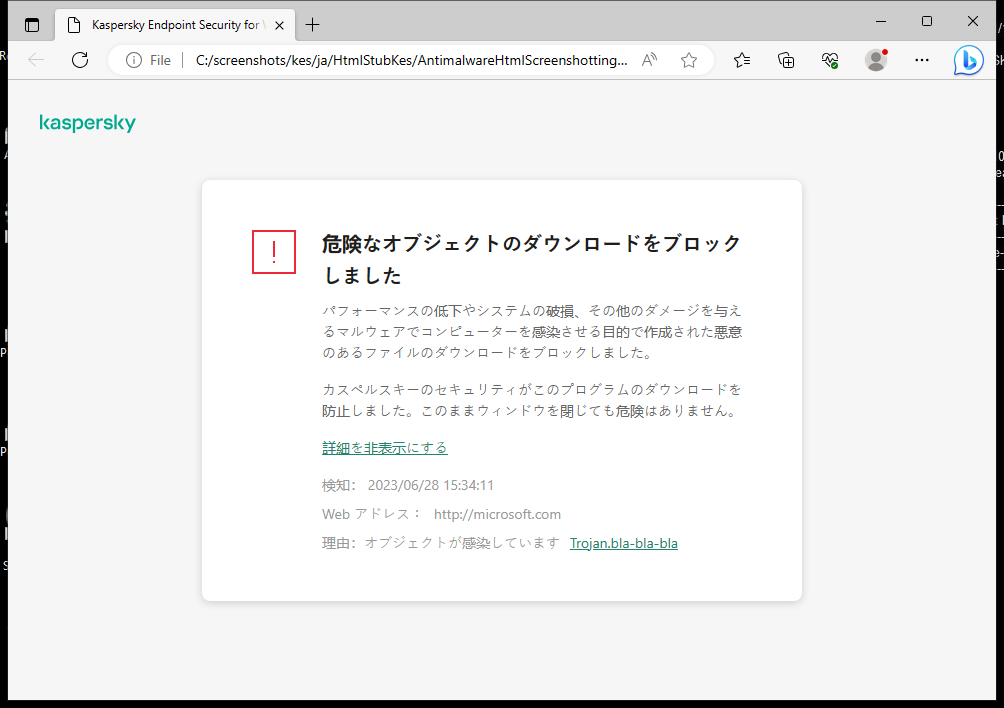
Task: Navigate back to the previous page
Action: click(x=36, y=60)
